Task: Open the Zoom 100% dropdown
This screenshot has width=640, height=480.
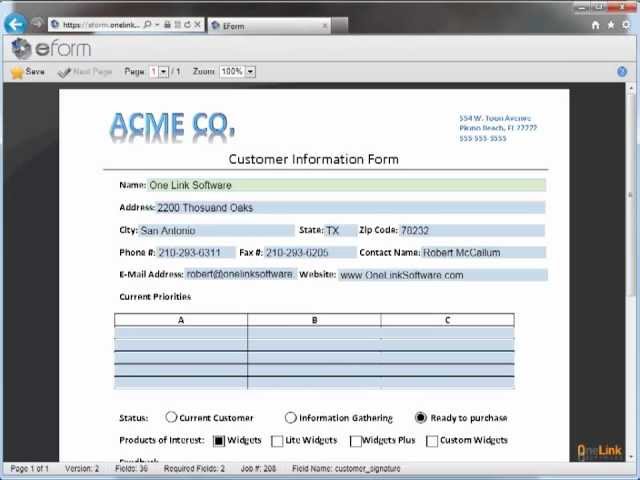Action: [x=251, y=72]
